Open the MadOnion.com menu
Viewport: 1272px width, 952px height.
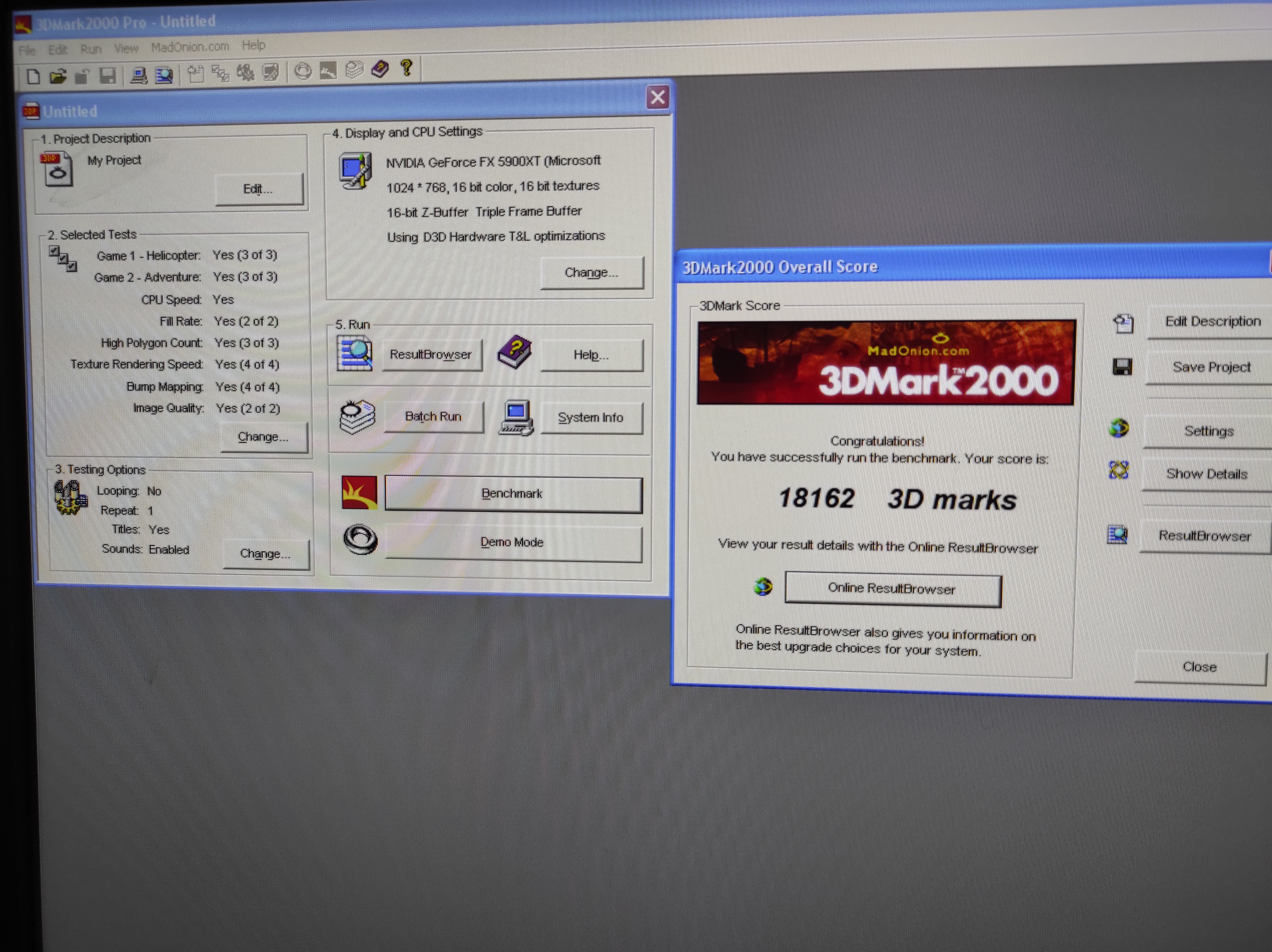[x=190, y=47]
